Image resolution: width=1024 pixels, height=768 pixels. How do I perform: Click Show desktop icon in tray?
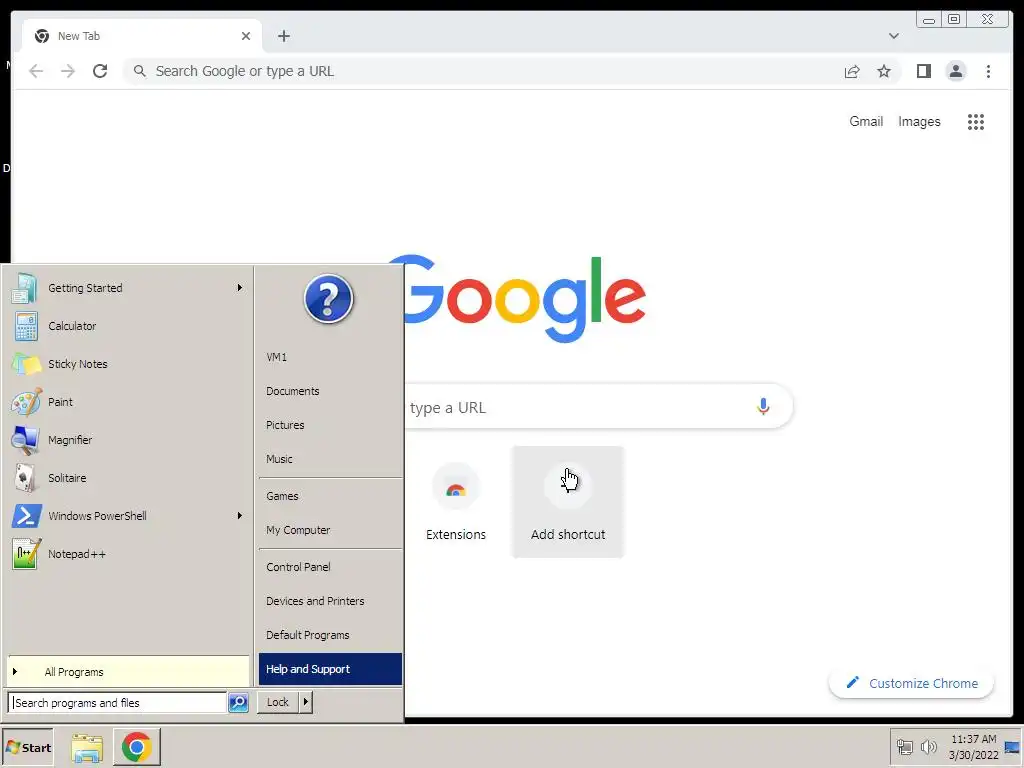point(1012,748)
